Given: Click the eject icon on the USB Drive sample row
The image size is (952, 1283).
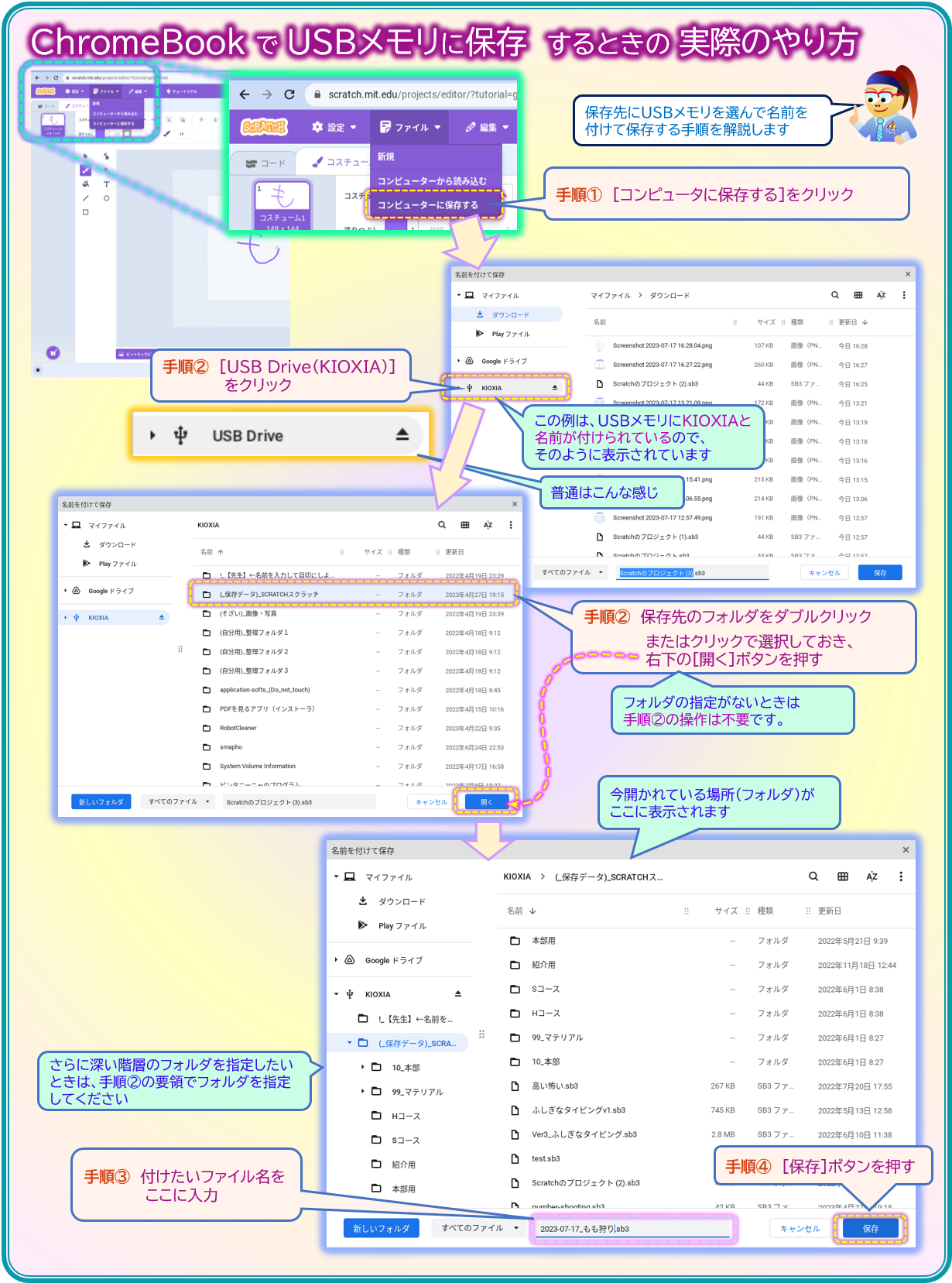Looking at the screenshot, I should click(x=402, y=434).
